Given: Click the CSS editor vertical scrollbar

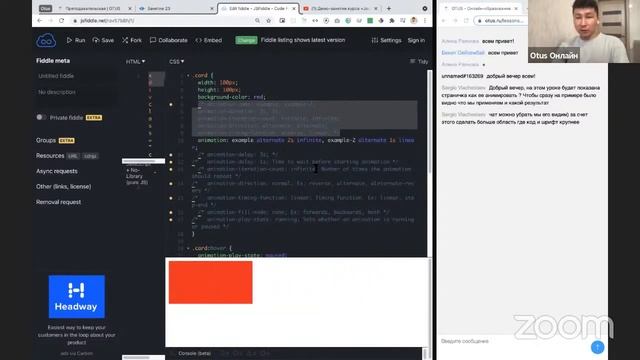Looking at the screenshot, I should coord(429,122).
